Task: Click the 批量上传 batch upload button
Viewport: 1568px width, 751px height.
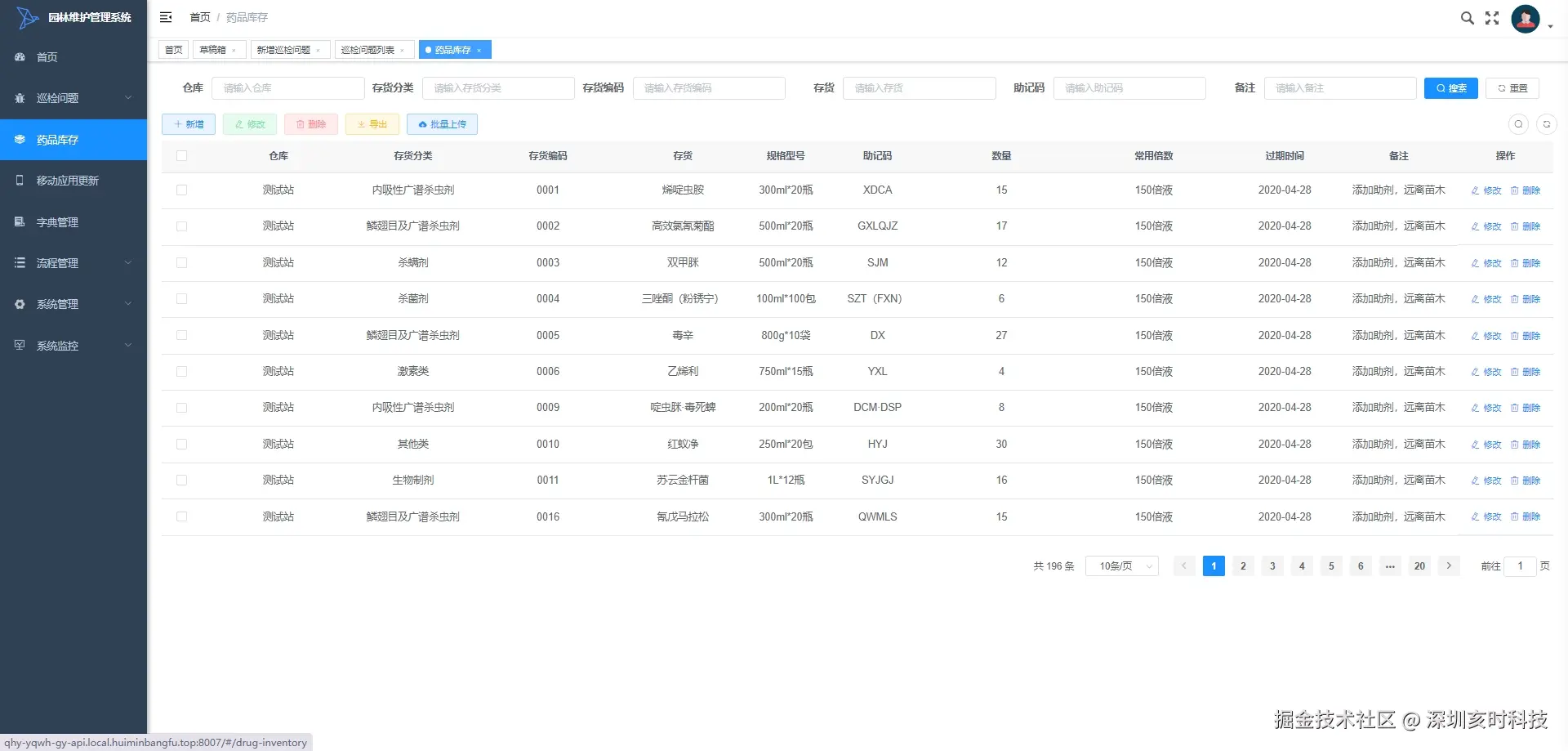Action: click(442, 124)
